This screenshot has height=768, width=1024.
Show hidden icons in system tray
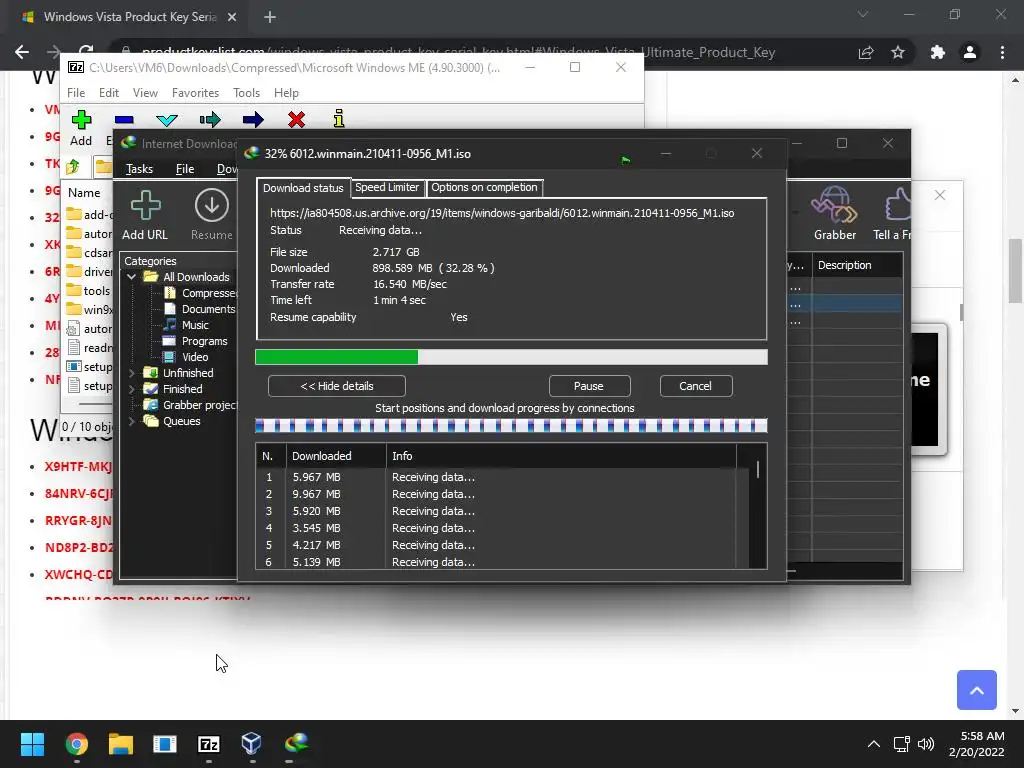(x=873, y=744)
